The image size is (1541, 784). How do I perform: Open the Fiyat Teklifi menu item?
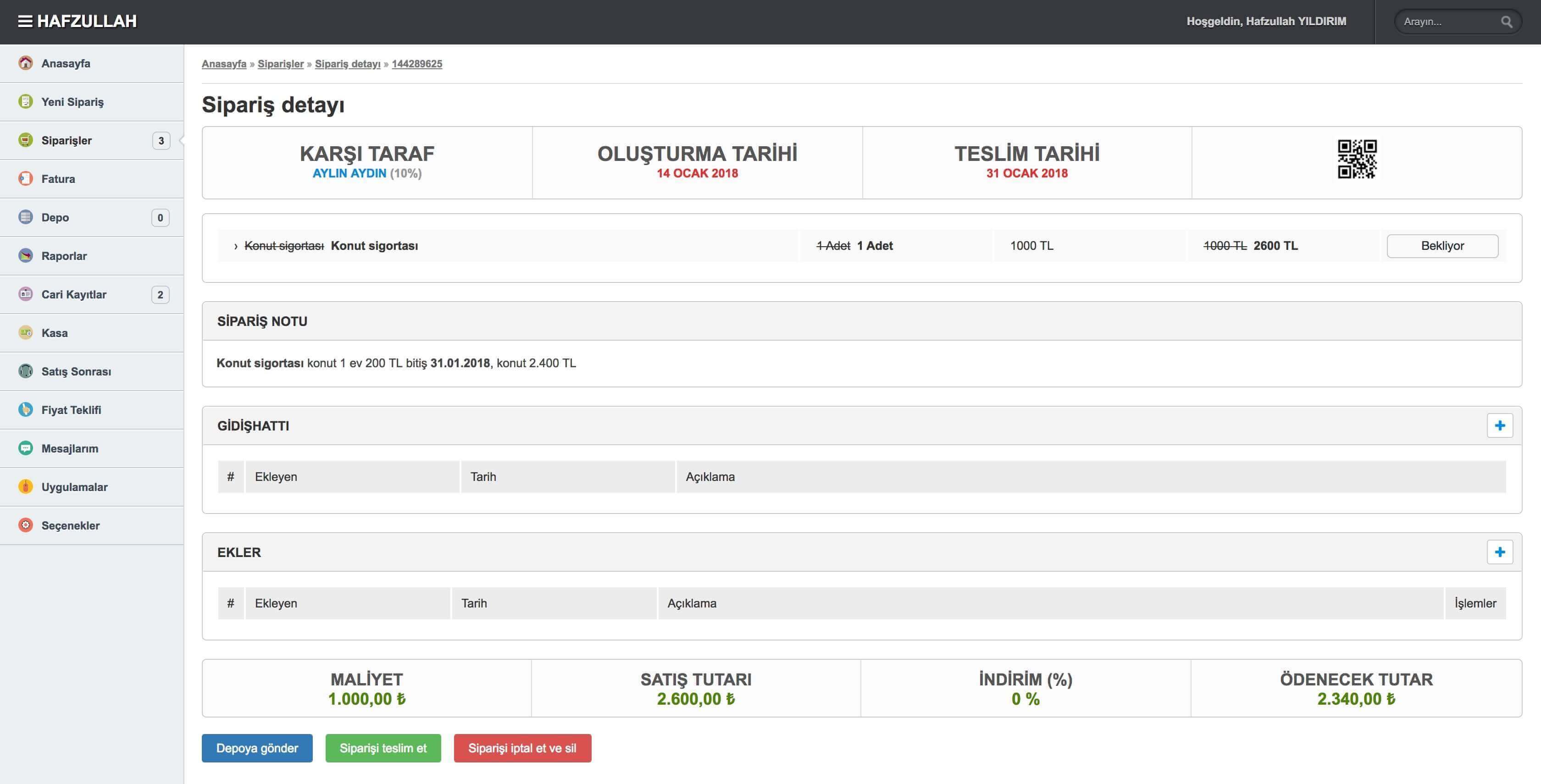(x=71, y=409)
